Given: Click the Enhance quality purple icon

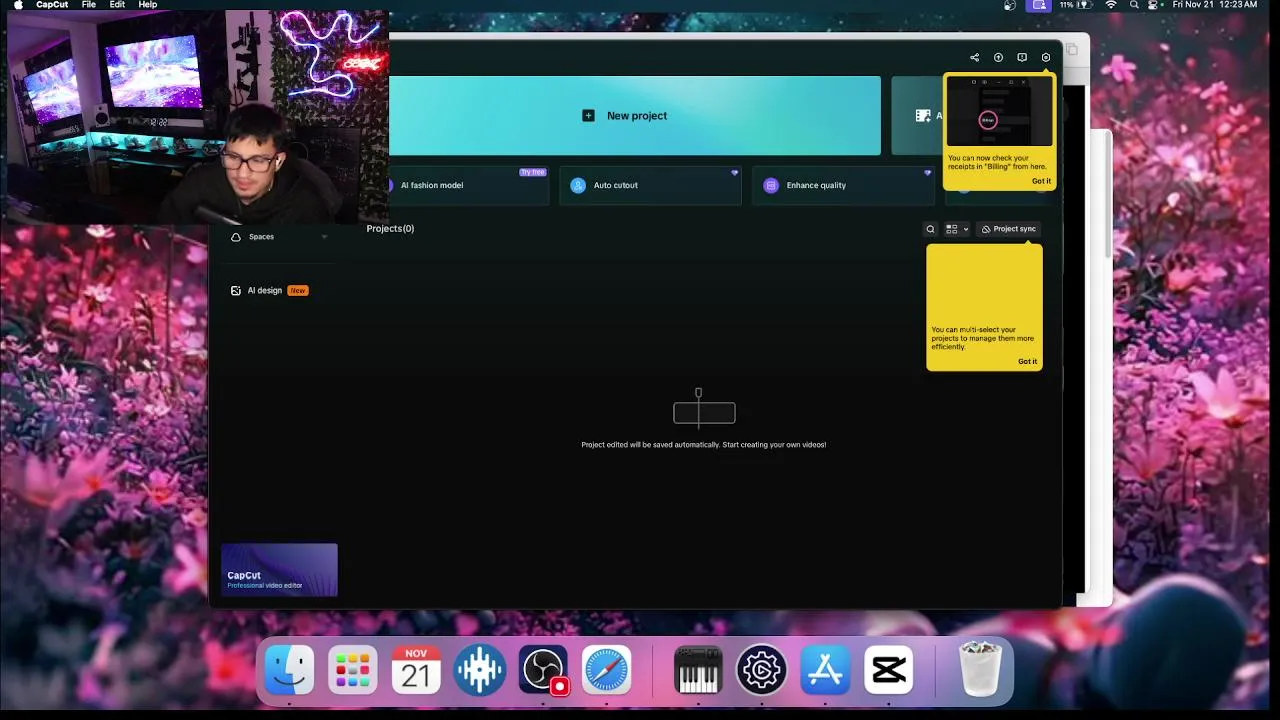Looking at the screenshot, I should [x=771, y=185].
